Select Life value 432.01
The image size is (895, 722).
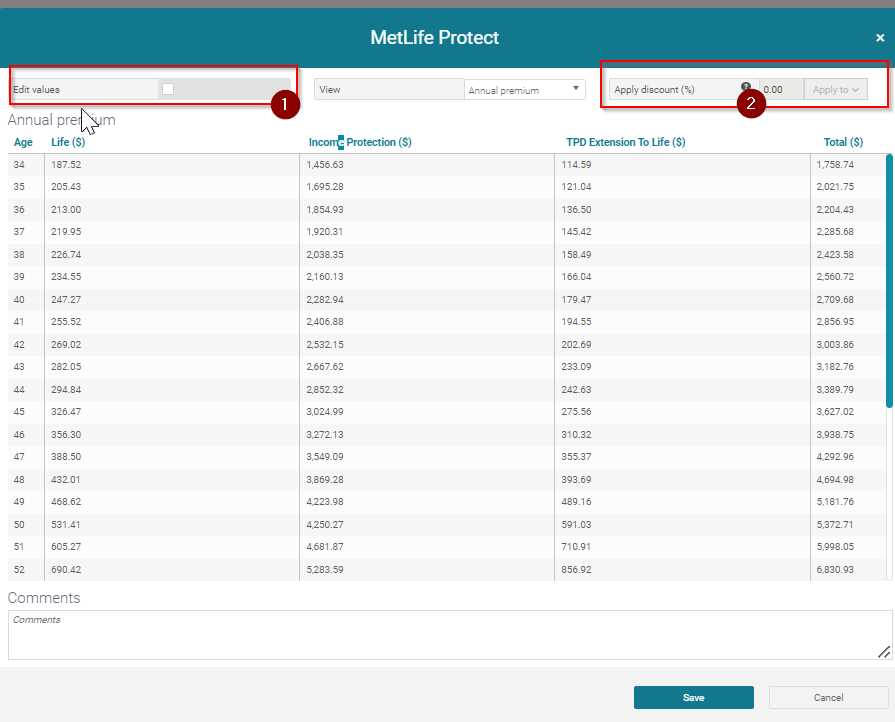pyautogui.click(x=66, y=479)
